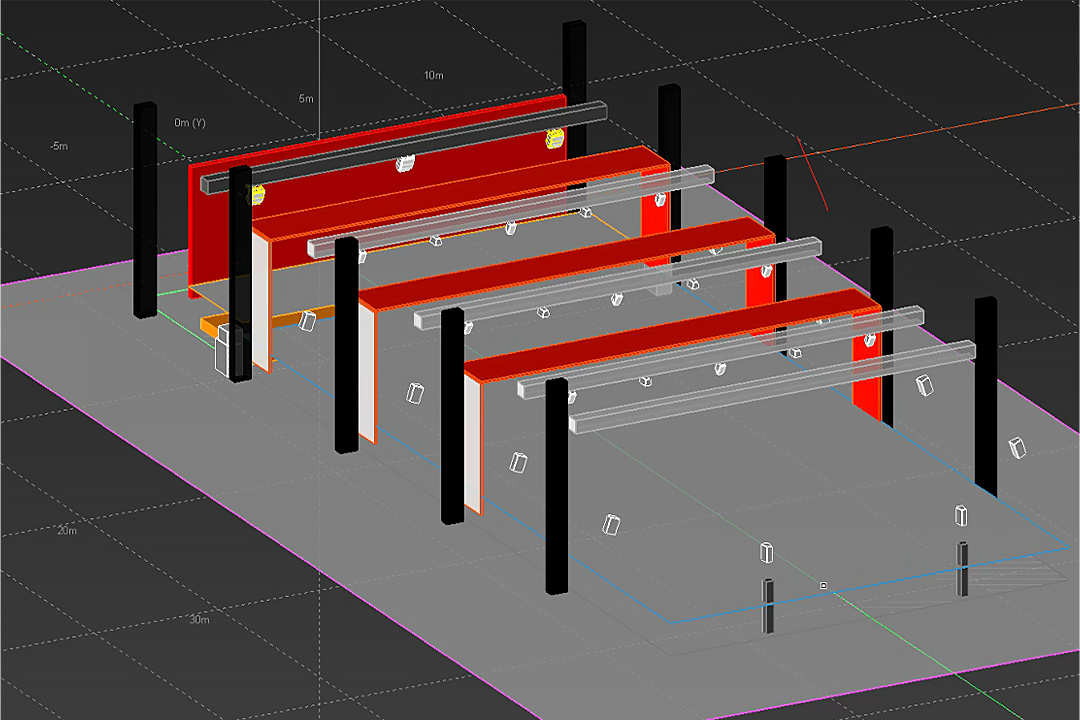Select the fixture above the front-left floor stand
1080x720 pixels.
click(767, 553)
